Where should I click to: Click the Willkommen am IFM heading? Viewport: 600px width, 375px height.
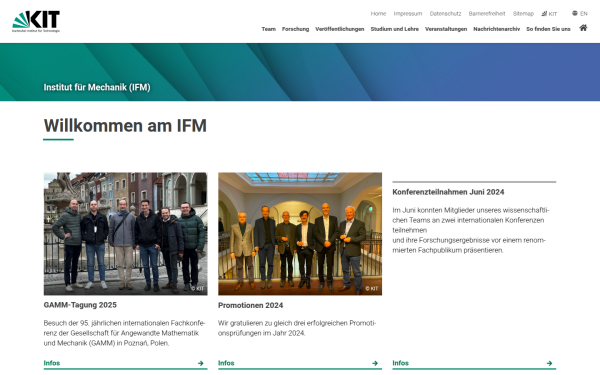[125, 126]
